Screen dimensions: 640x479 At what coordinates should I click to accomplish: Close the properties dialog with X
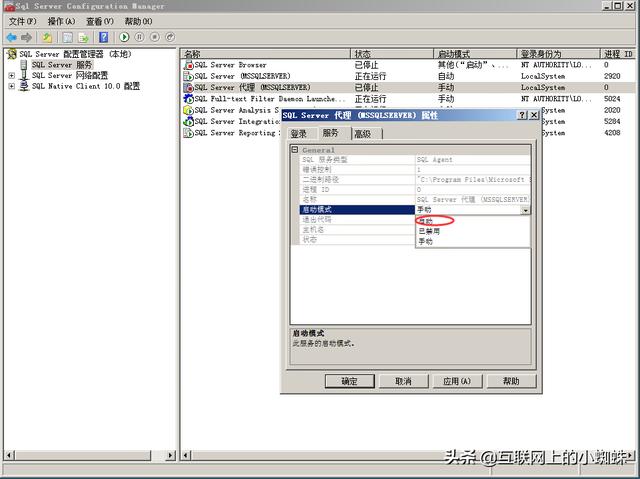[x=534, y=115]
